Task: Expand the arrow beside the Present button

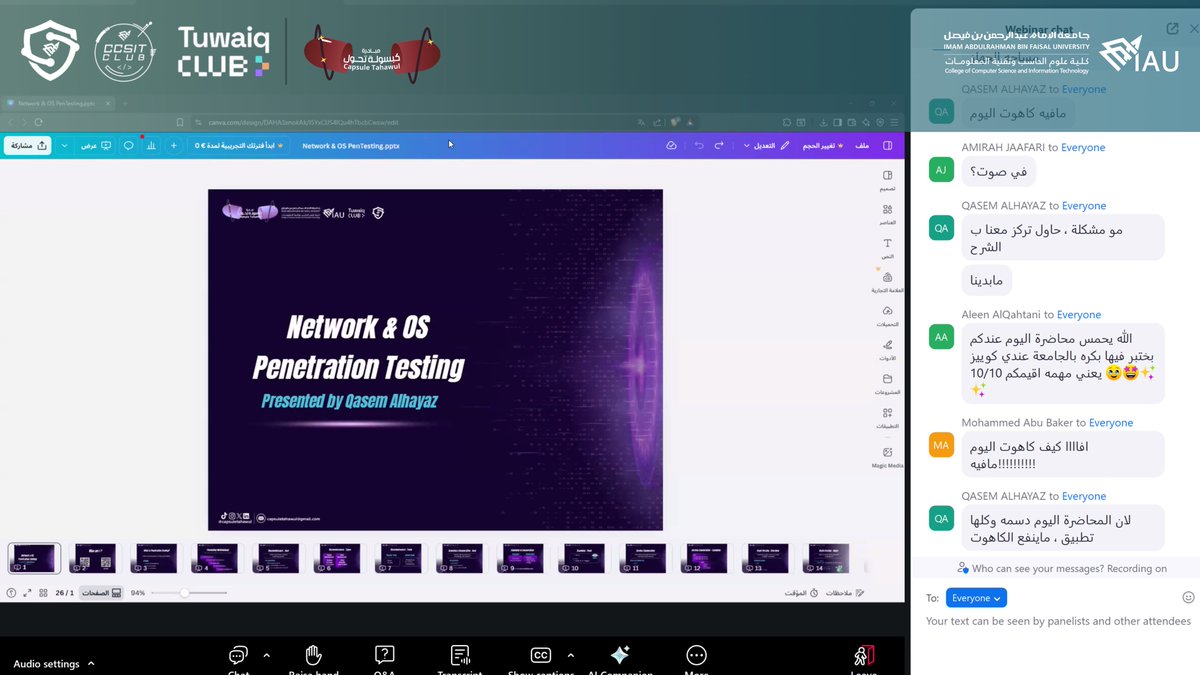Action: (64, 146)
